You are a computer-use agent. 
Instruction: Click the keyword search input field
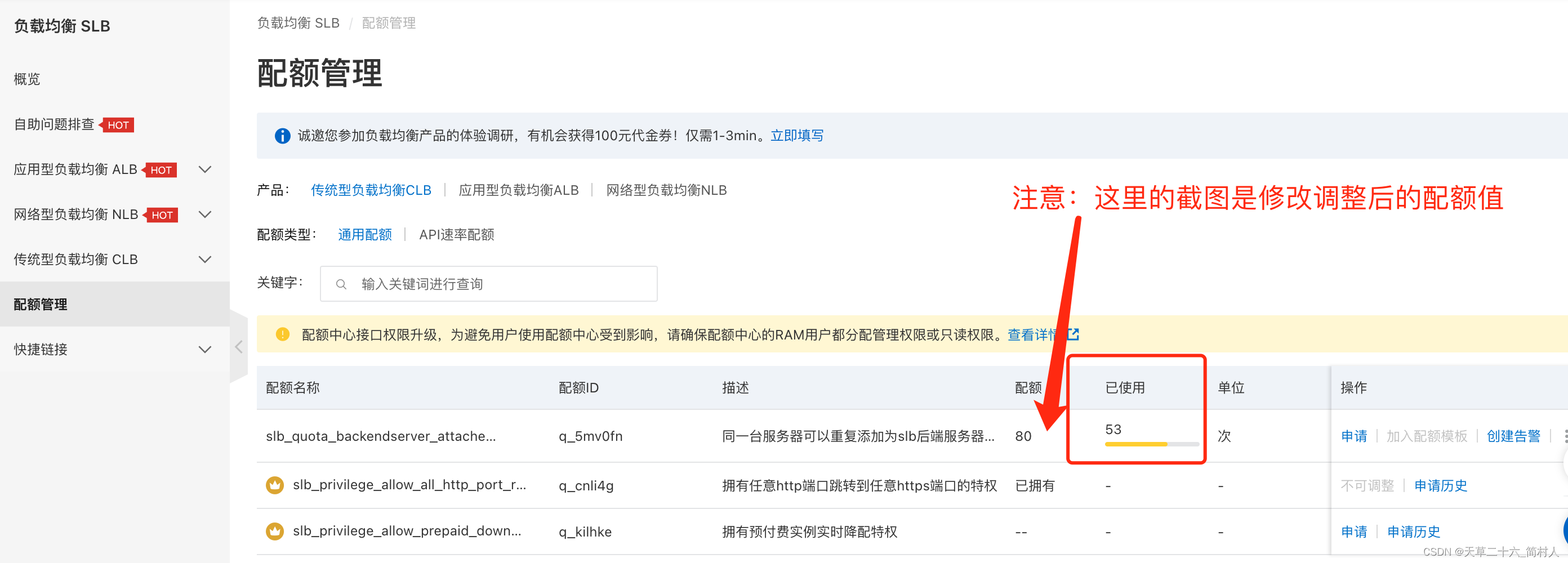click(x=489, y=284)
